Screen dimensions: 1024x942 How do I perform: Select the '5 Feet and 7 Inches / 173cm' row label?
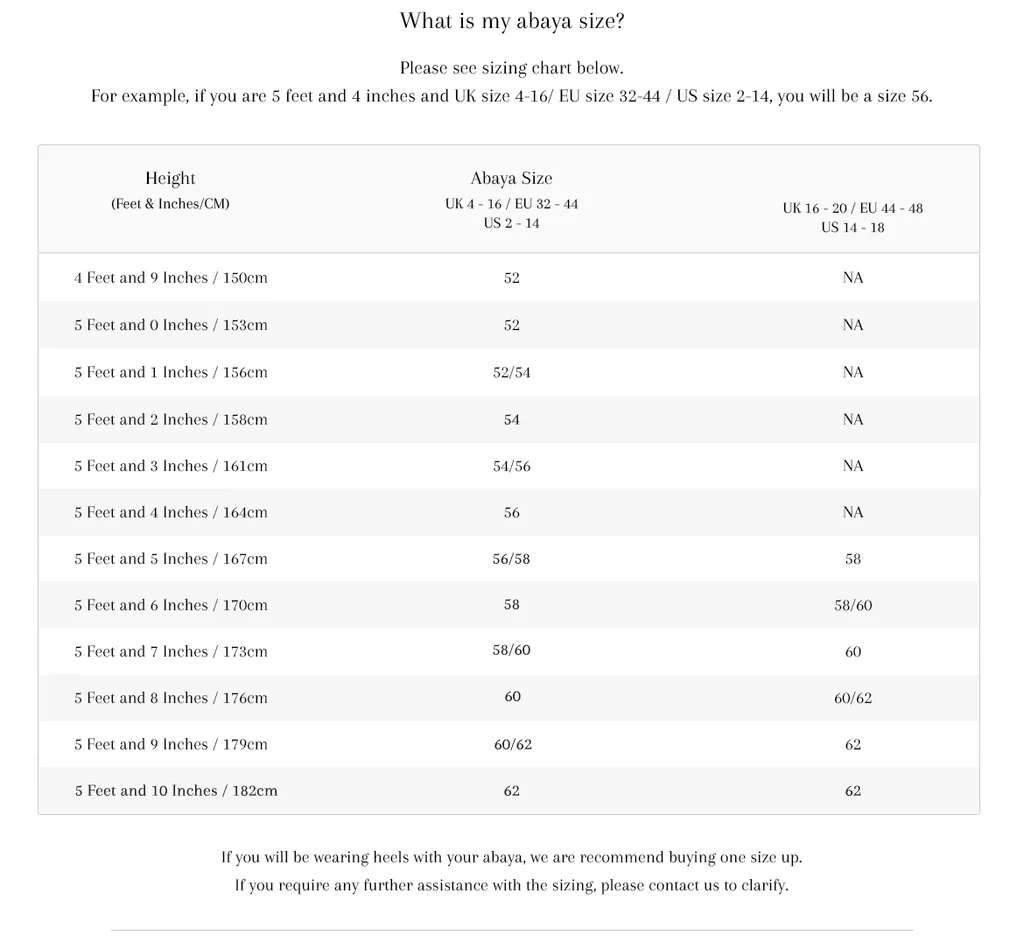[x=171, y=651]
